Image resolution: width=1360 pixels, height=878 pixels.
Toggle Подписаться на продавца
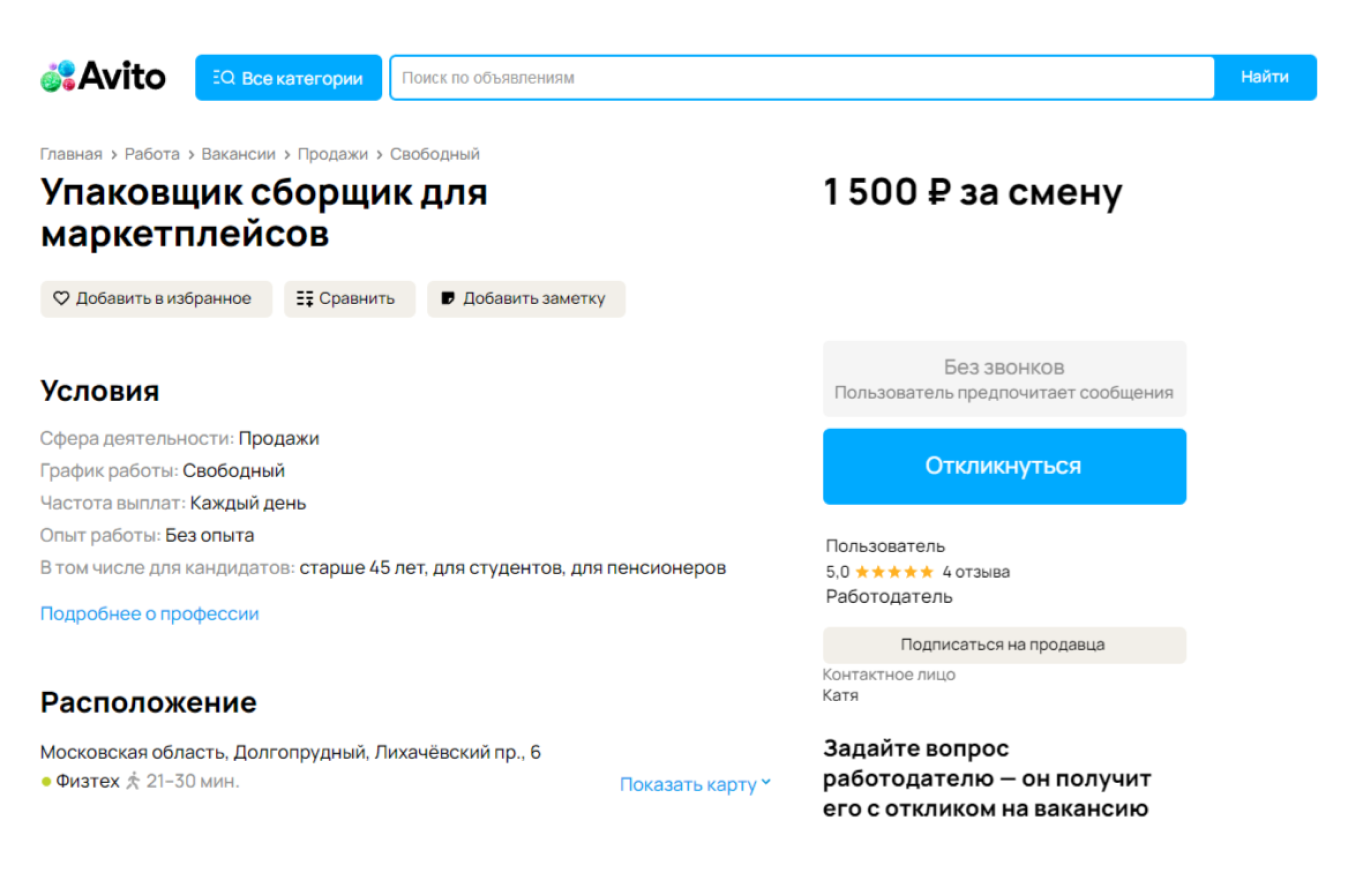[x=1004, y=645]
